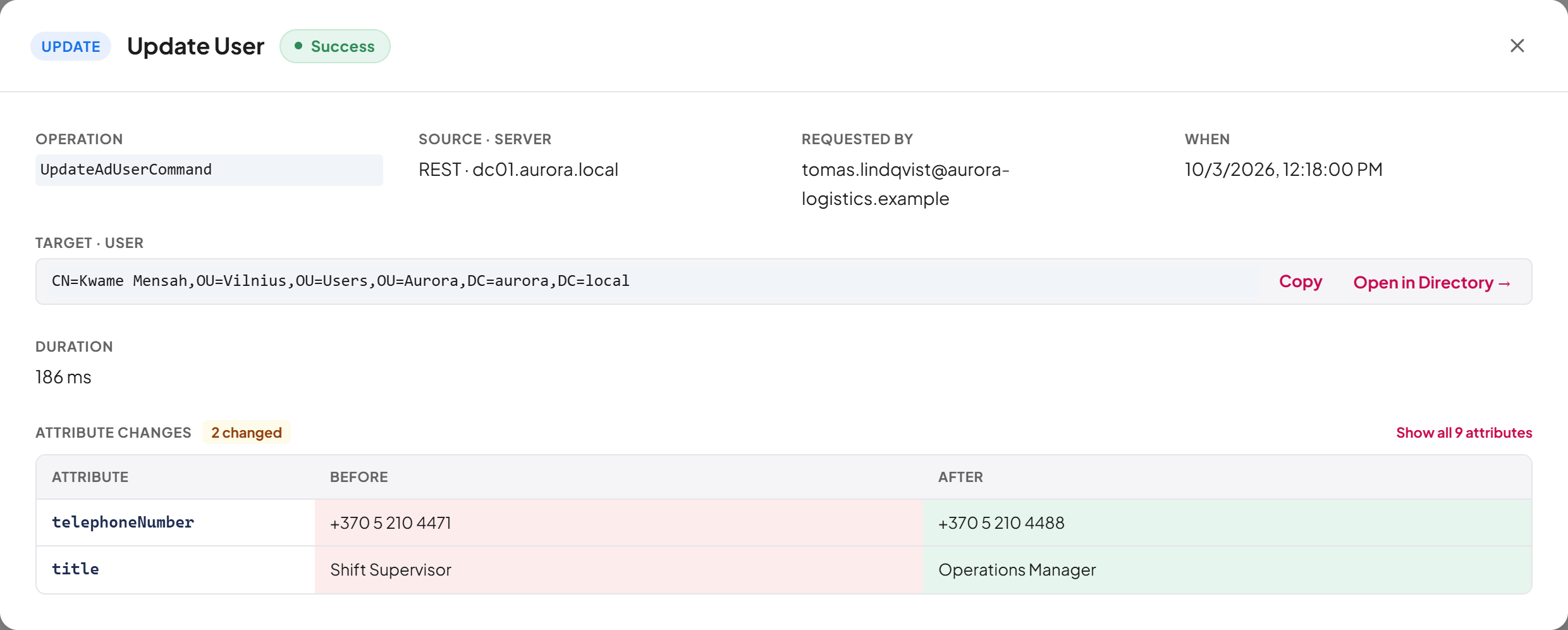The height and width of the screenshot is (630, 1568).
Task: Click the TARGET · USER label
Action: (x=89, y=243)
